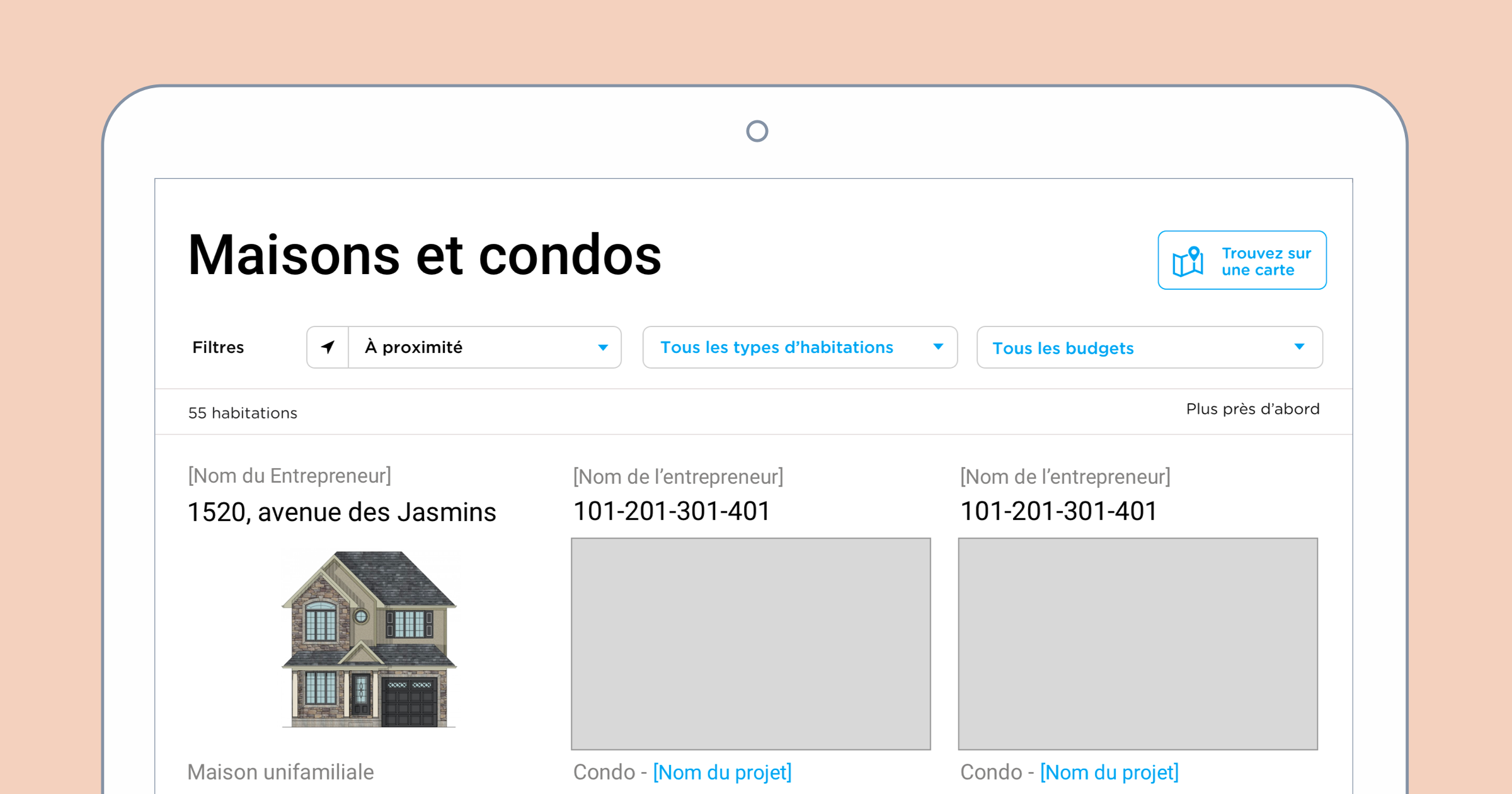Follow the Nom du projet link in middle card
Viewport: 1512px width, 794px height.
pyautogui.click(x=722, y=773)
